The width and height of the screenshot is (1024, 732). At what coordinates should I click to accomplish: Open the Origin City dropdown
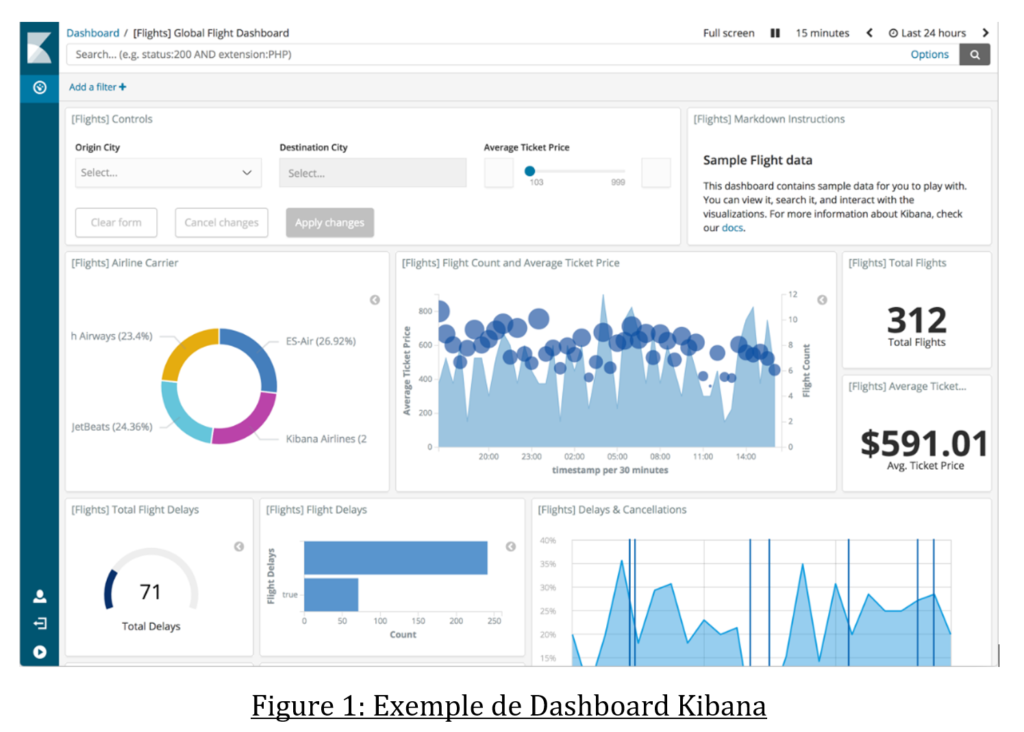point(168,173)
